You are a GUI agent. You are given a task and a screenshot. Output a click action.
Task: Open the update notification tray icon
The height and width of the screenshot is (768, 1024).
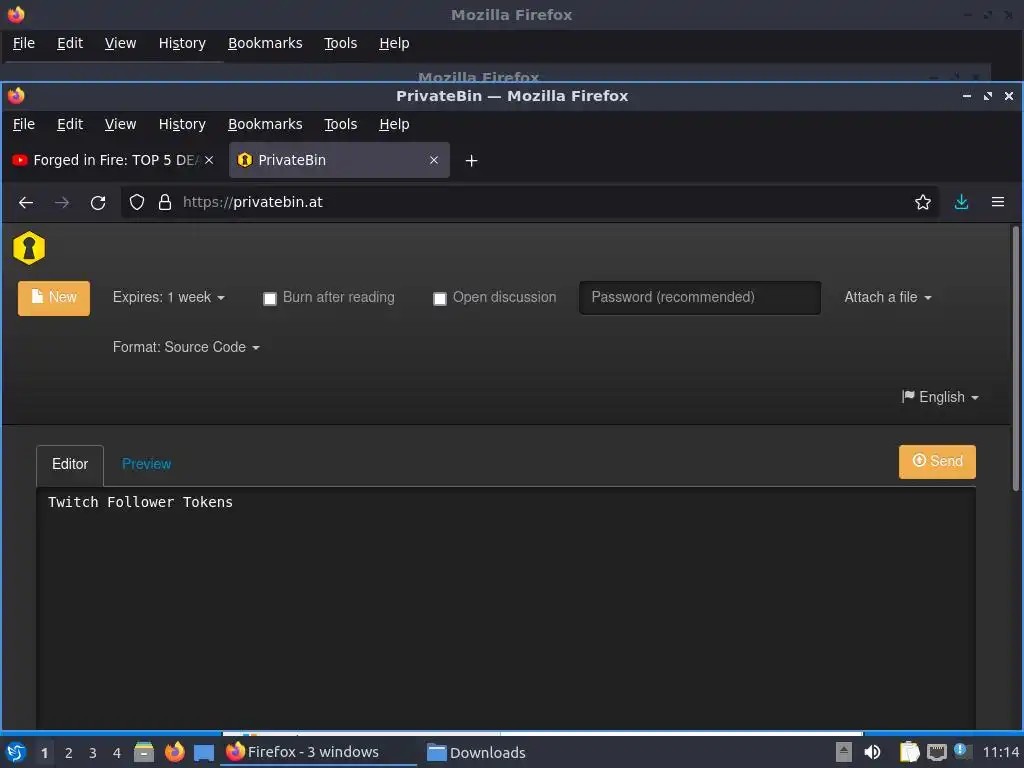963,751
